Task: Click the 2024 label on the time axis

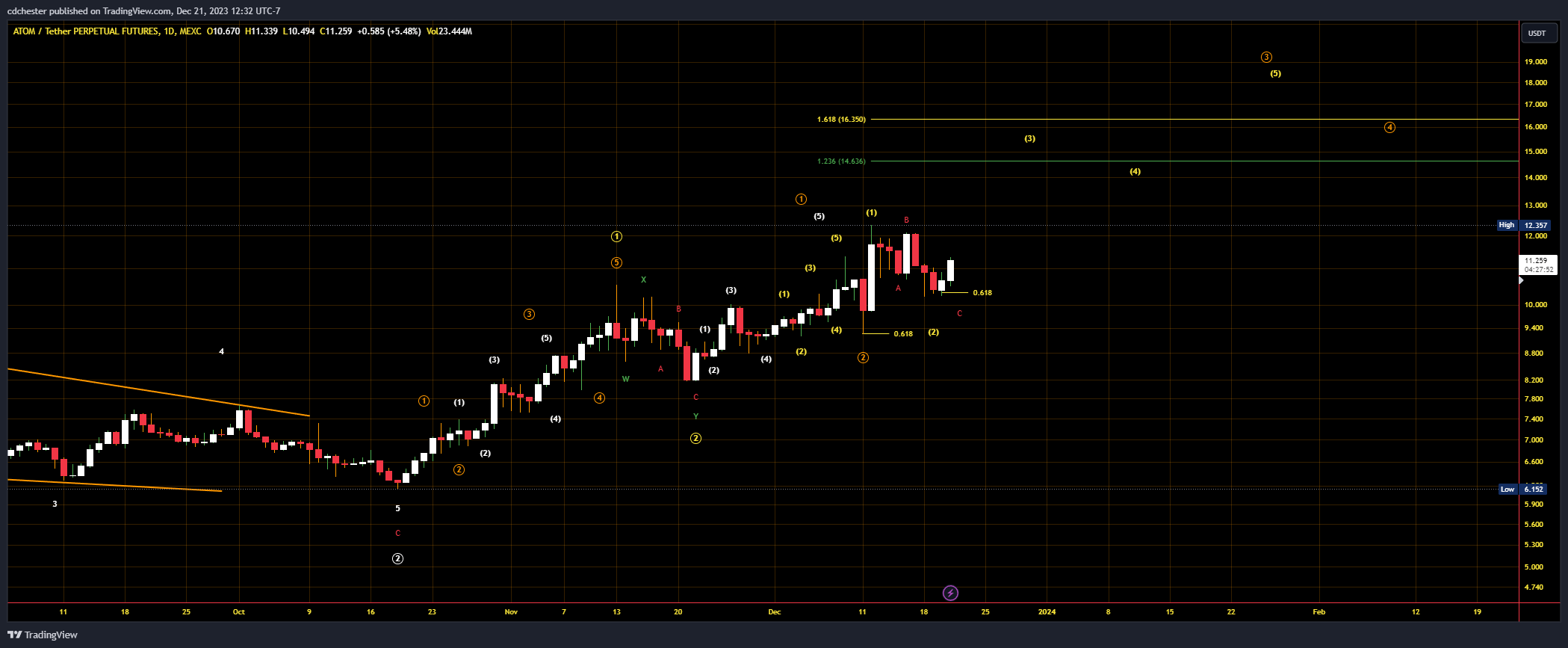Action: click(1047, 612)
